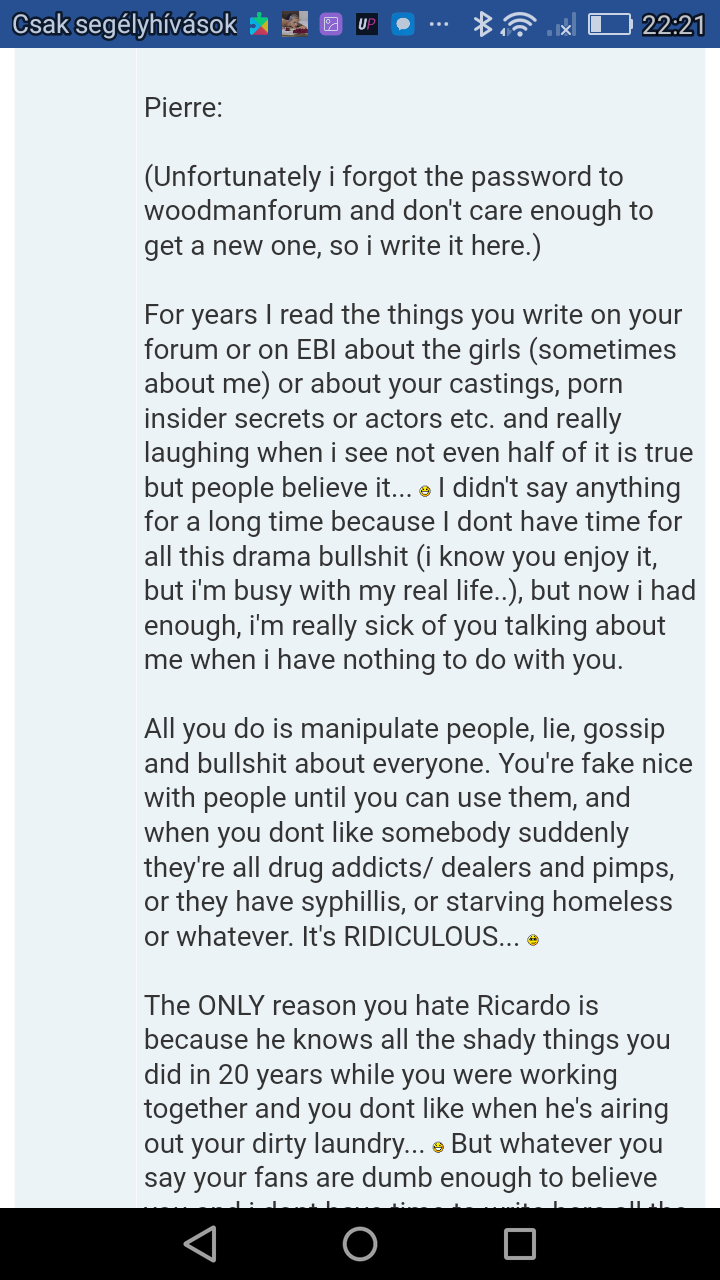Tap the smiley emoji after 'people believe it...'
The image size is (720, 1280).
point(425,492)
